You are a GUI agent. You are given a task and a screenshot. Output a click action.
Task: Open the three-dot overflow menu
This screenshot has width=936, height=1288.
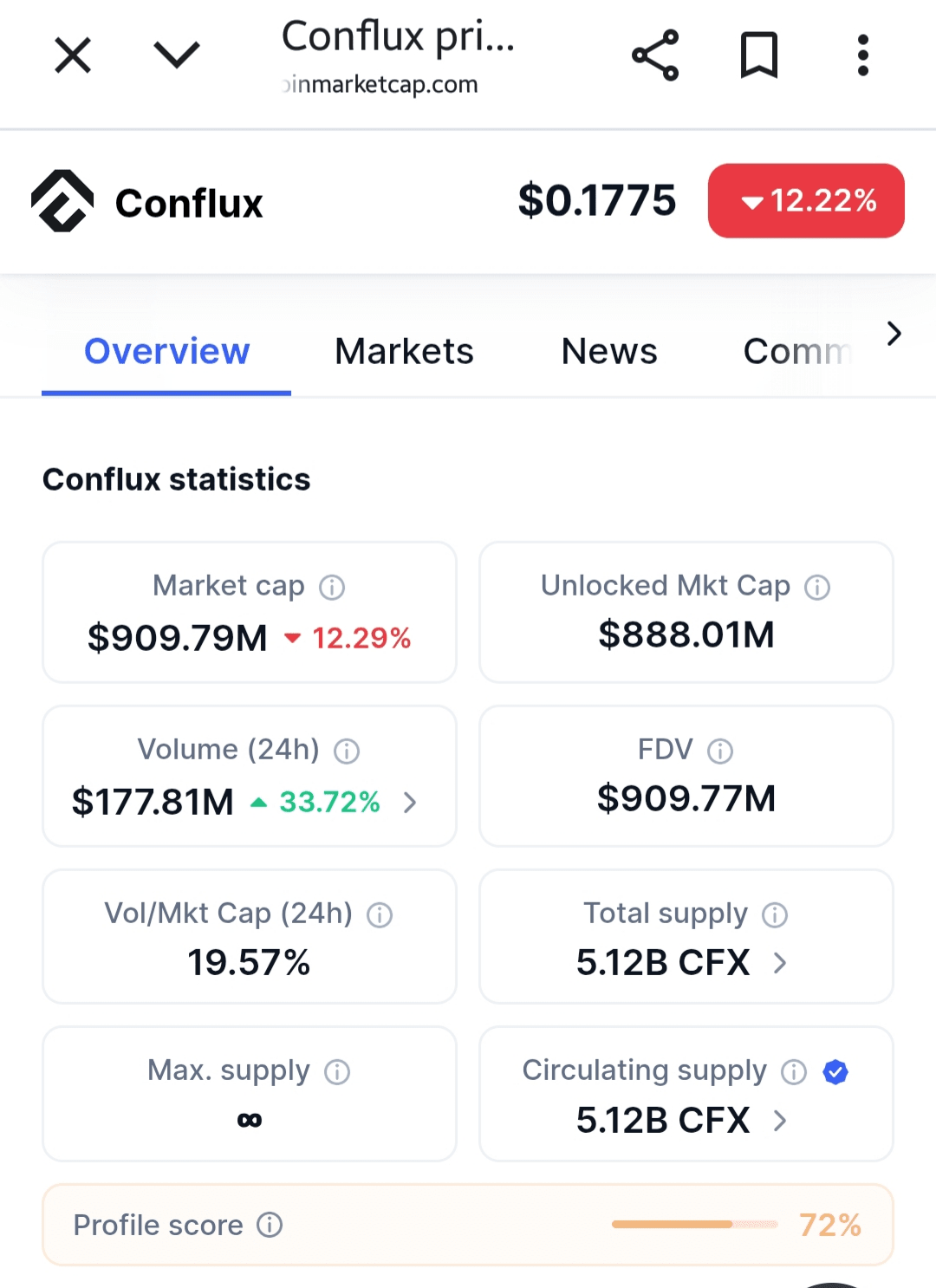(862, 55)
